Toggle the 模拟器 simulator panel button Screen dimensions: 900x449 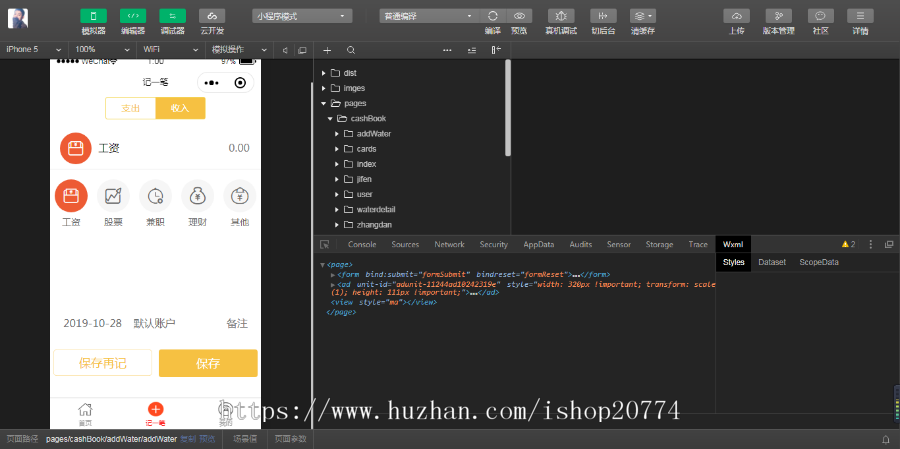(x=93, y=16)
